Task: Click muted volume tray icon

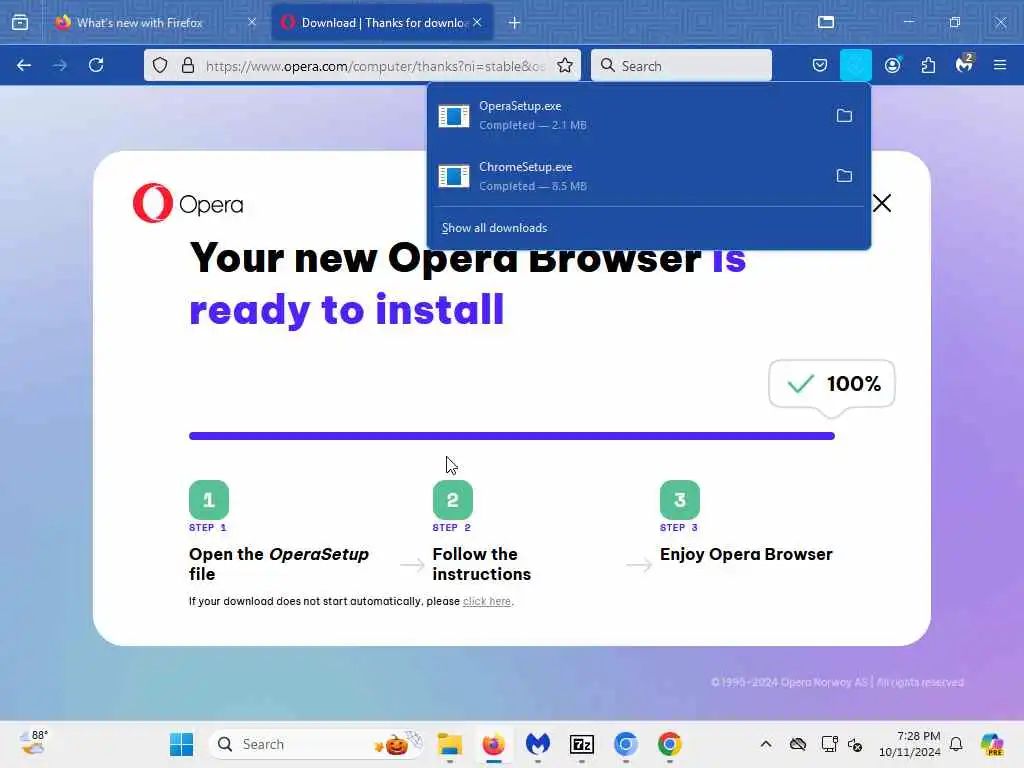Action: pyautogui.click(x=855, y=744)
